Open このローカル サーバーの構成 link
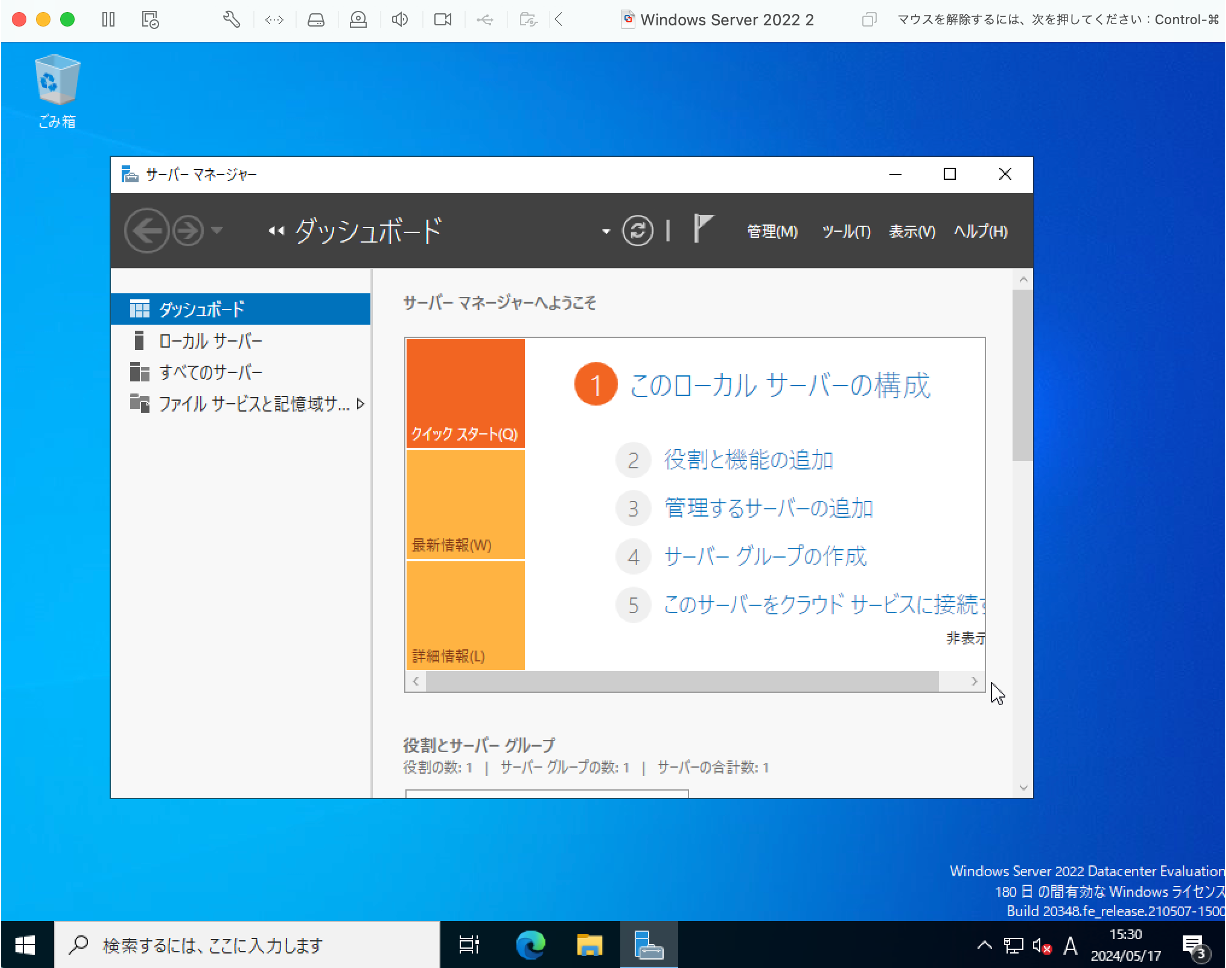 point(780,385)
